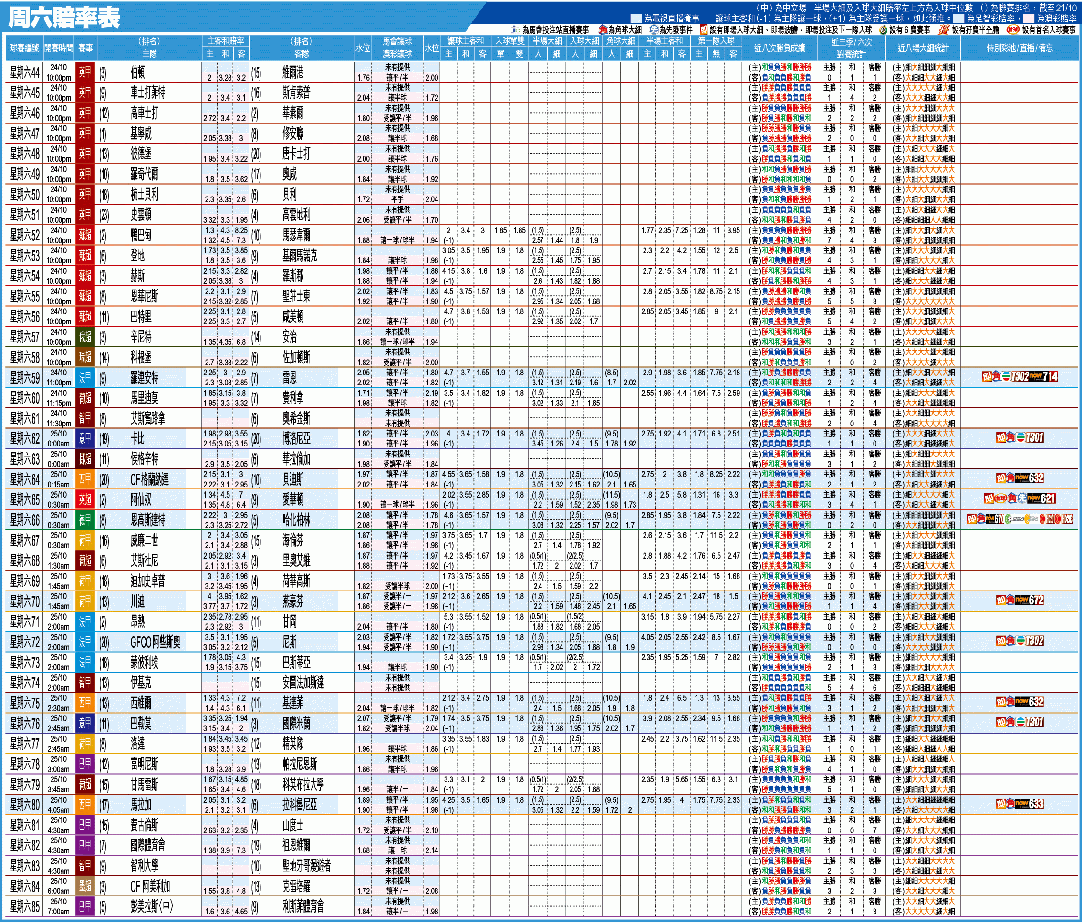
Task: Click the red league badge in row 星期六65
Action: tap(85, 499)
